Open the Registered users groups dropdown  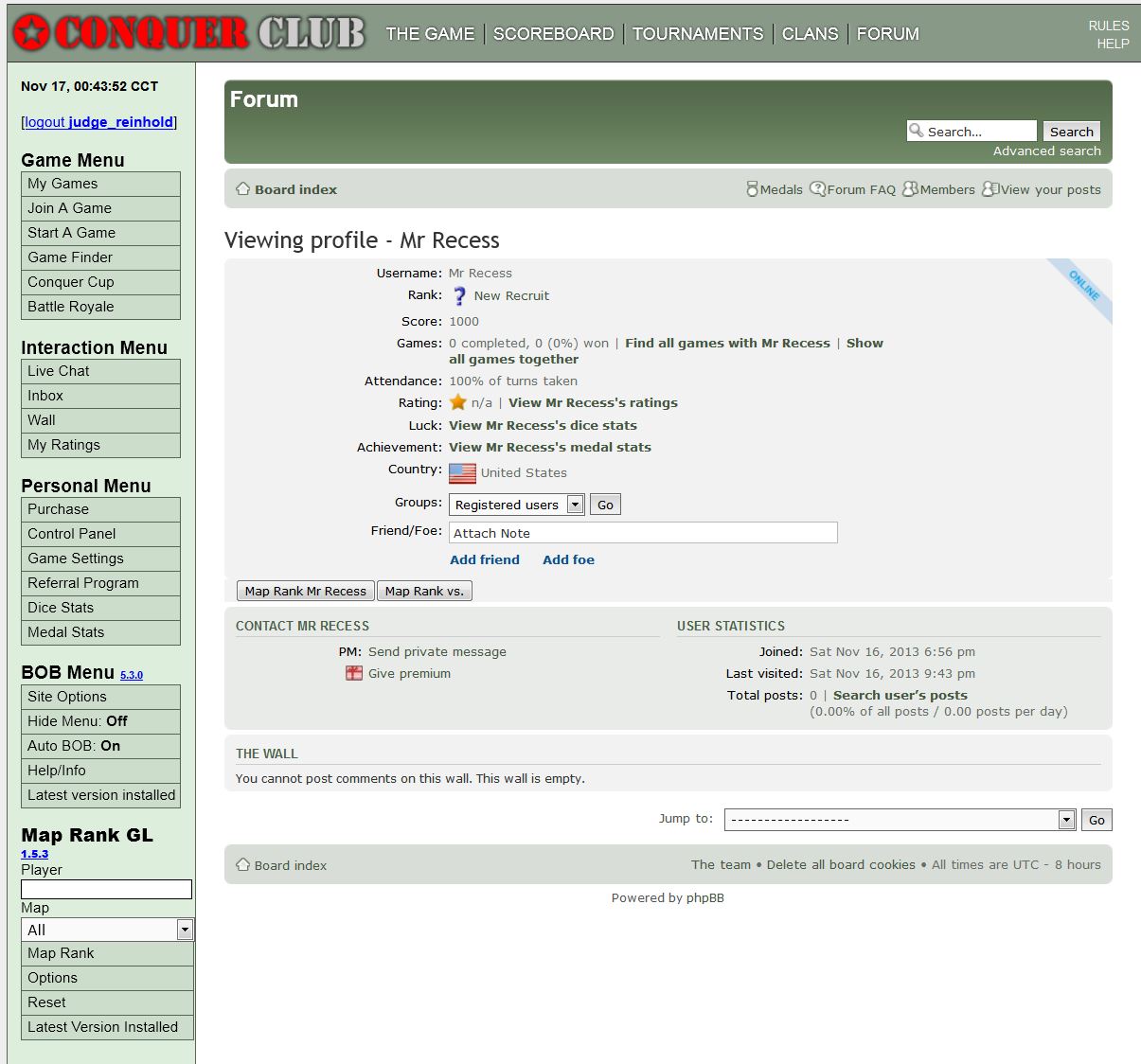click(517, 505)
